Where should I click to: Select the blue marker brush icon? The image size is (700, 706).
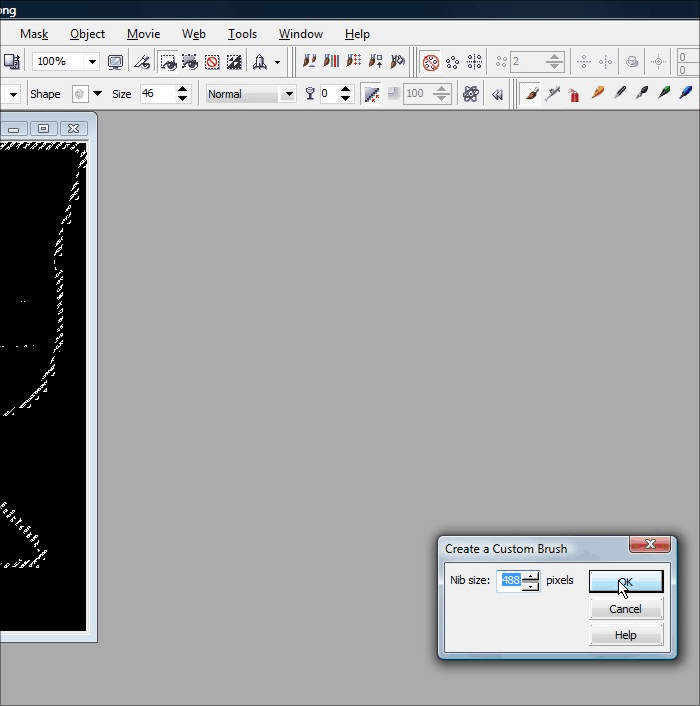coord(685,94)
